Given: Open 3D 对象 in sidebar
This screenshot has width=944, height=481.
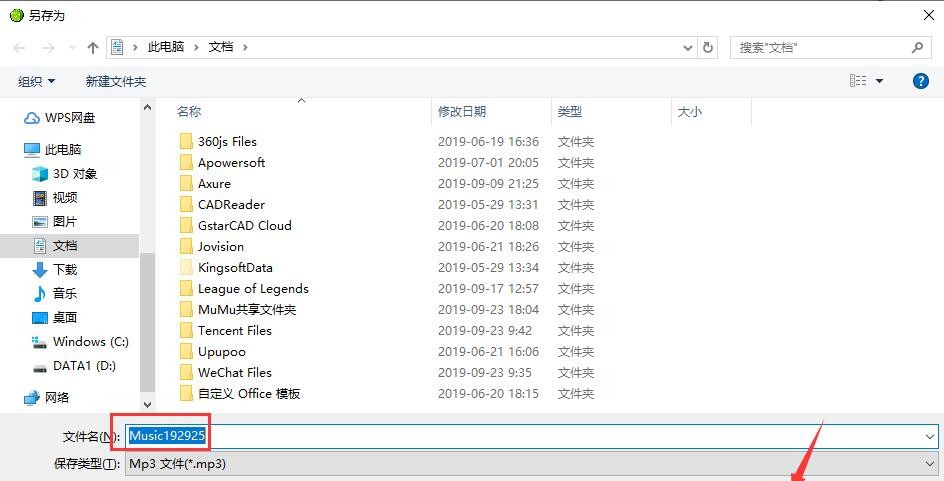Looking at the screenshot, I should 64,173.
